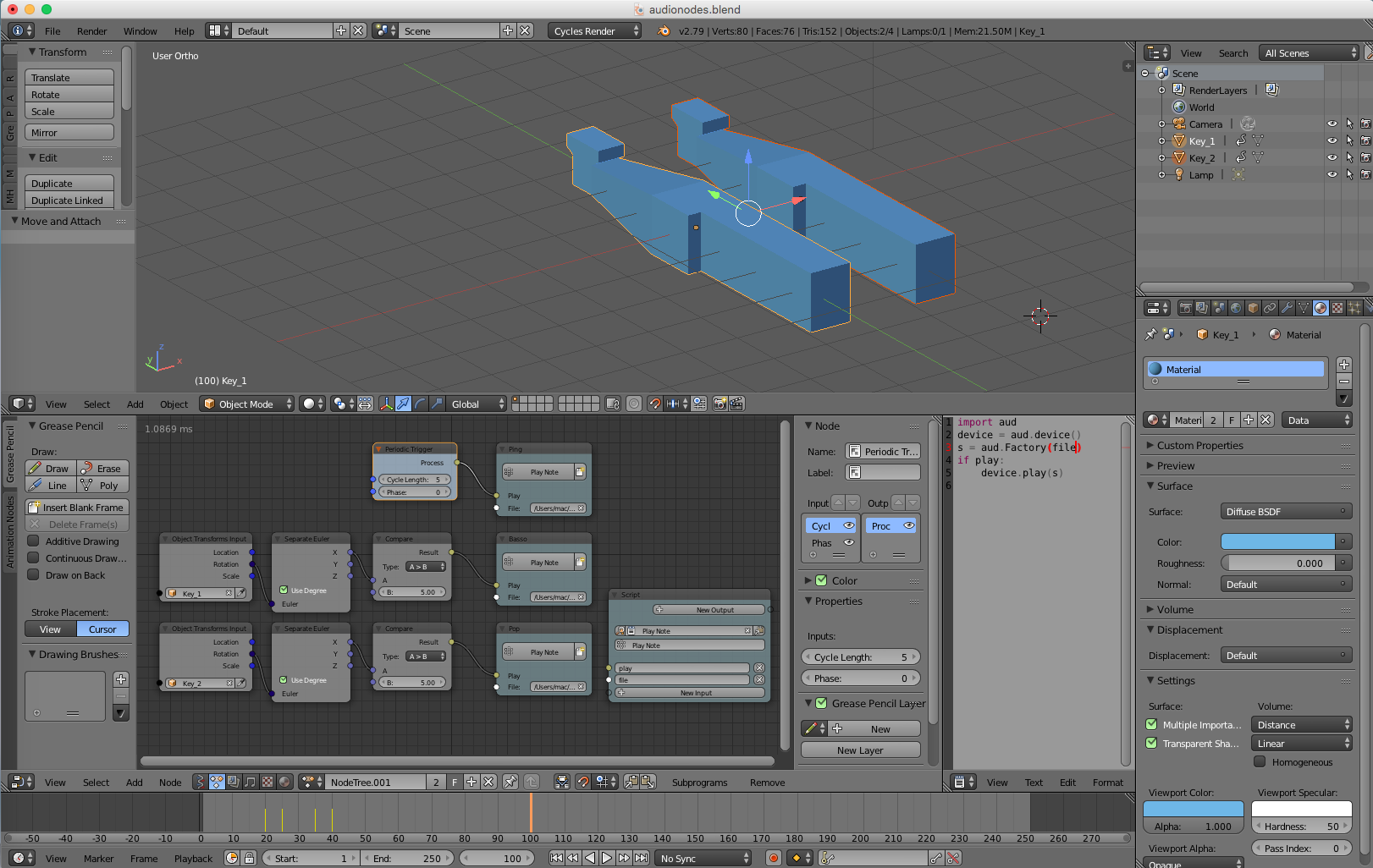
Task: Open the Cycles Render engine dropdown
Action: (595, 31)
